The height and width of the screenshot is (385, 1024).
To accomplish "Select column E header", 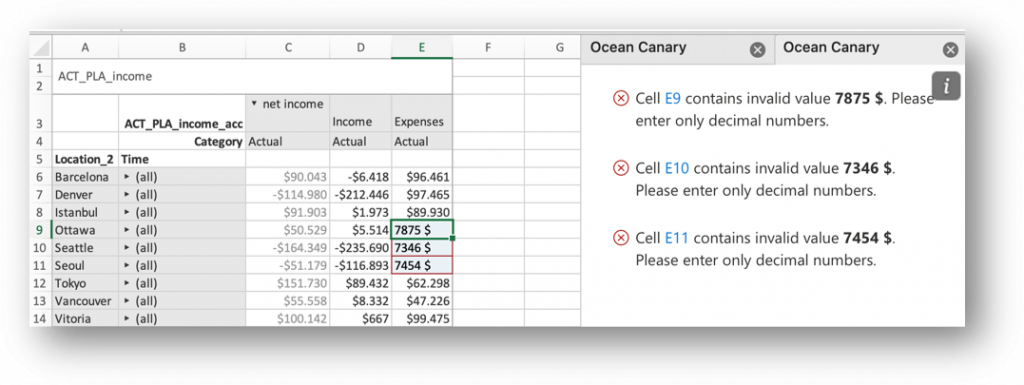I will click(422, 47).
